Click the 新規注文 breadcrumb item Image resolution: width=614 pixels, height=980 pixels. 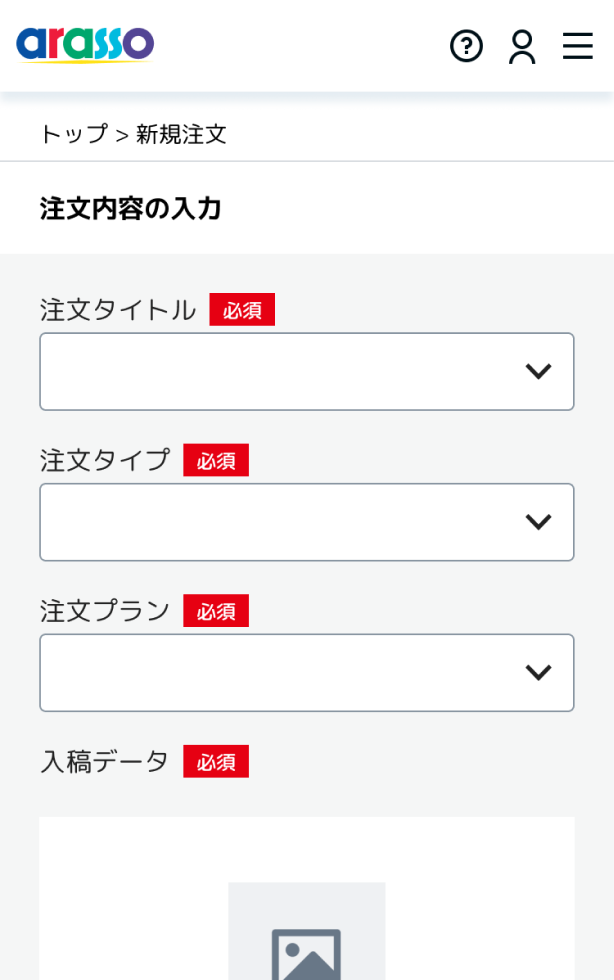click(181, 134)
